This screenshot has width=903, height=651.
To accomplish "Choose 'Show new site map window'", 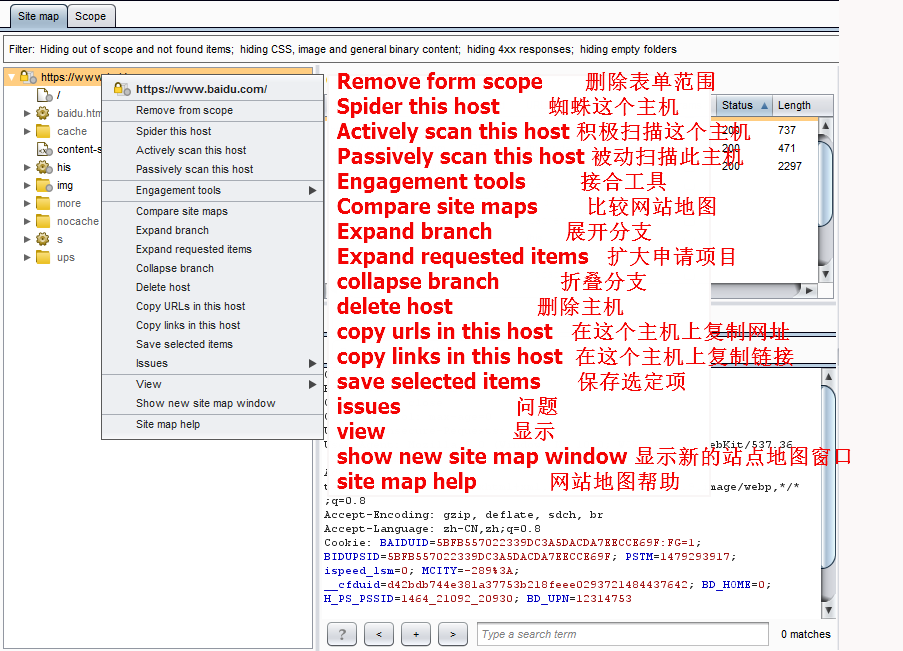I will (212, 403).
